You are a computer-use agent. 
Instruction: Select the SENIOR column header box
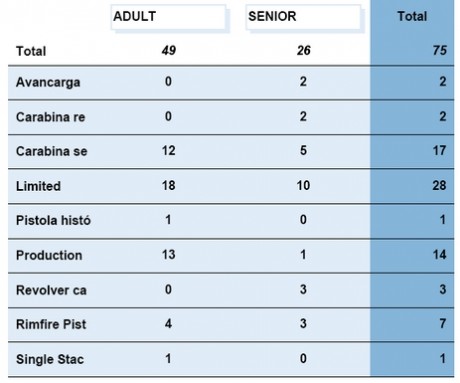[304, 17]
